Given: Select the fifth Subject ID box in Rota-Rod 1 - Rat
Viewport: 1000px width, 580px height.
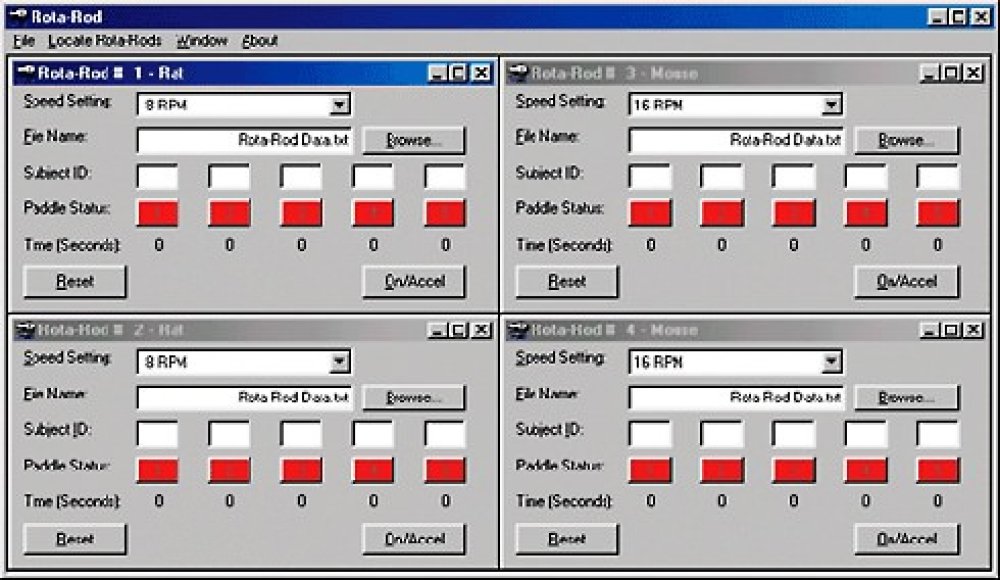Looking at the screenshot, I should click(x=445, y=175).
